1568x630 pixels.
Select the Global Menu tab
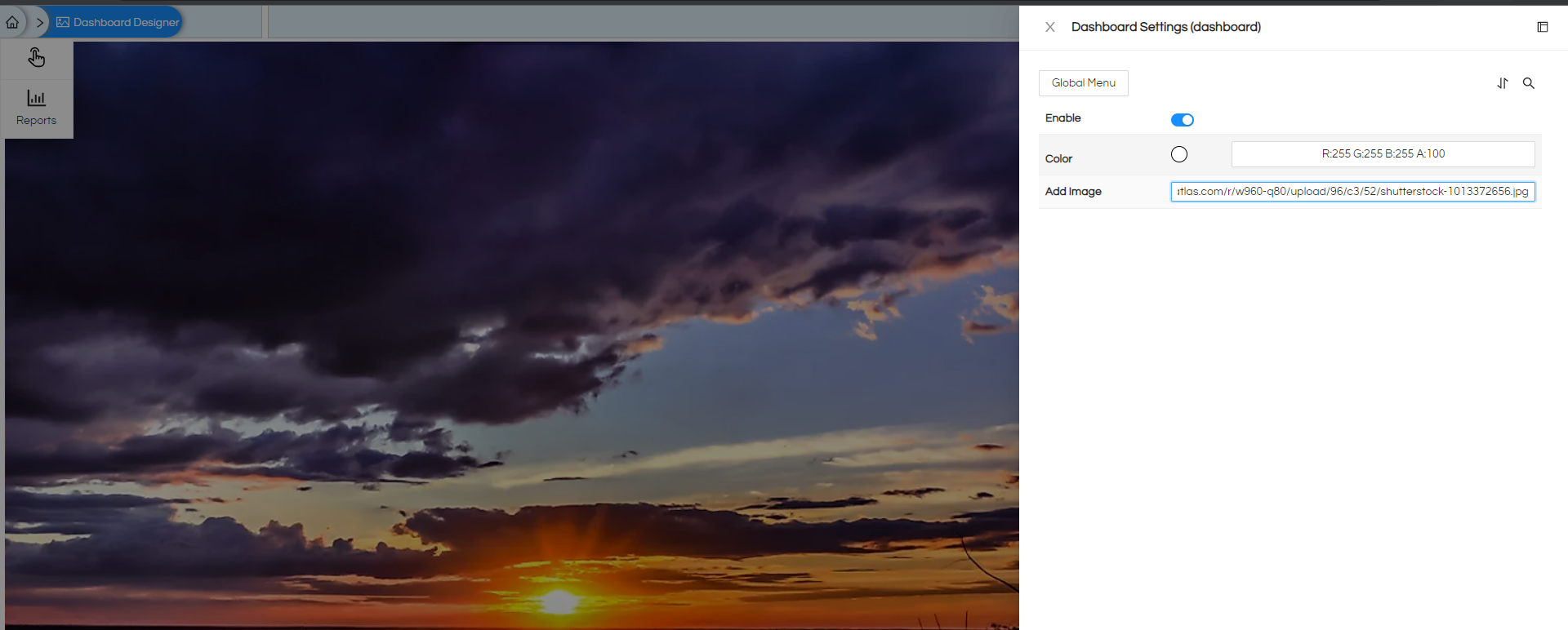point(1084,83)
